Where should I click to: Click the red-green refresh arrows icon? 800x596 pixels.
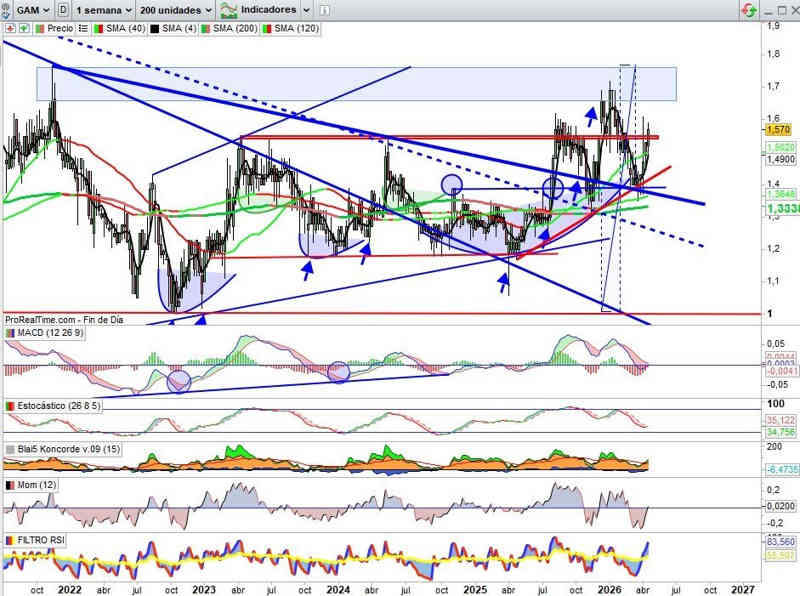click(x=747, y=9)
